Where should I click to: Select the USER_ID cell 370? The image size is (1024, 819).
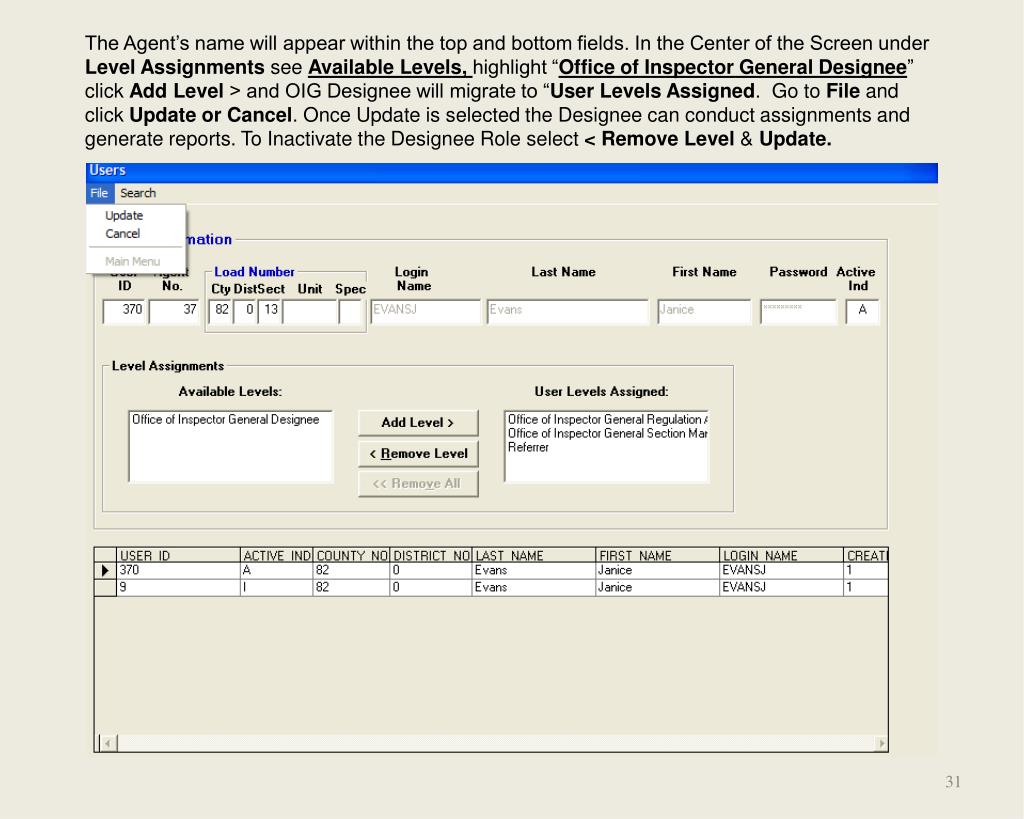point(178,570)
